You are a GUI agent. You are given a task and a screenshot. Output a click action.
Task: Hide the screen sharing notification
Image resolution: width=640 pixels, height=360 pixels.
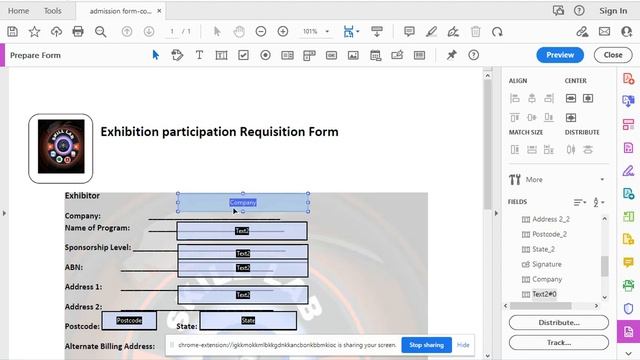[x=463, y=345]
